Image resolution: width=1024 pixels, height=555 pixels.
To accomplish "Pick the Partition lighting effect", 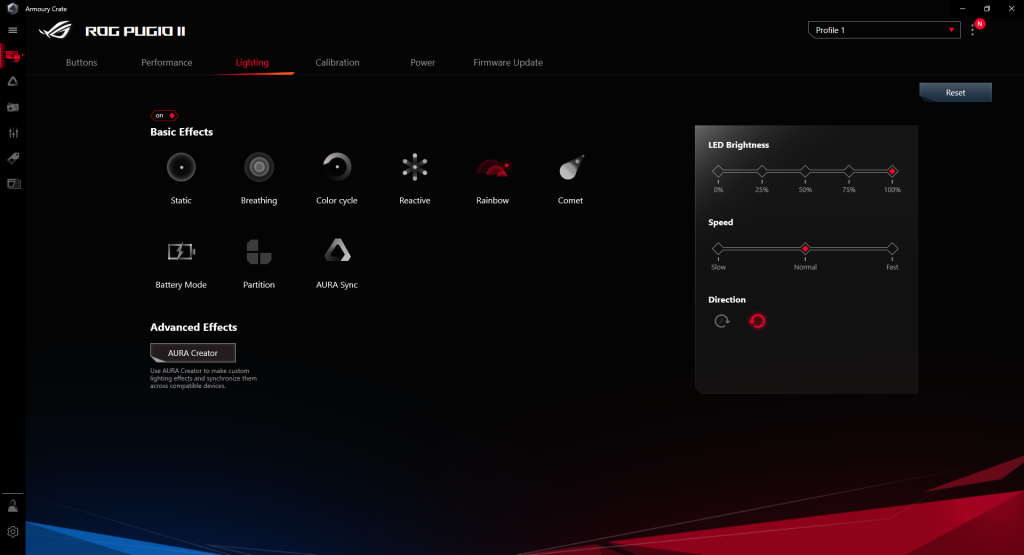I will 259,251.
